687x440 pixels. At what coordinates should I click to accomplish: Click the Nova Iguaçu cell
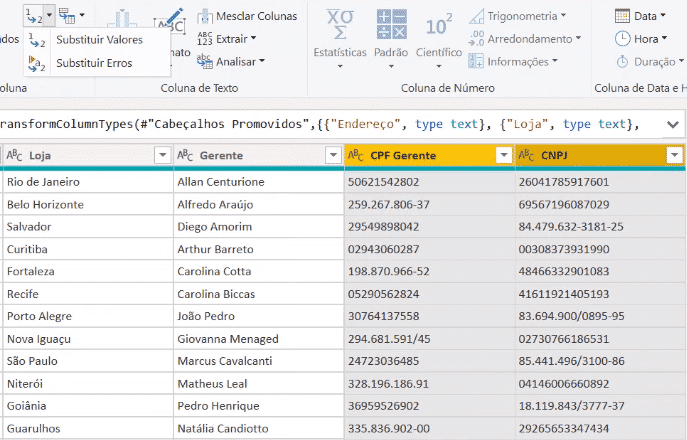point(88,339)
